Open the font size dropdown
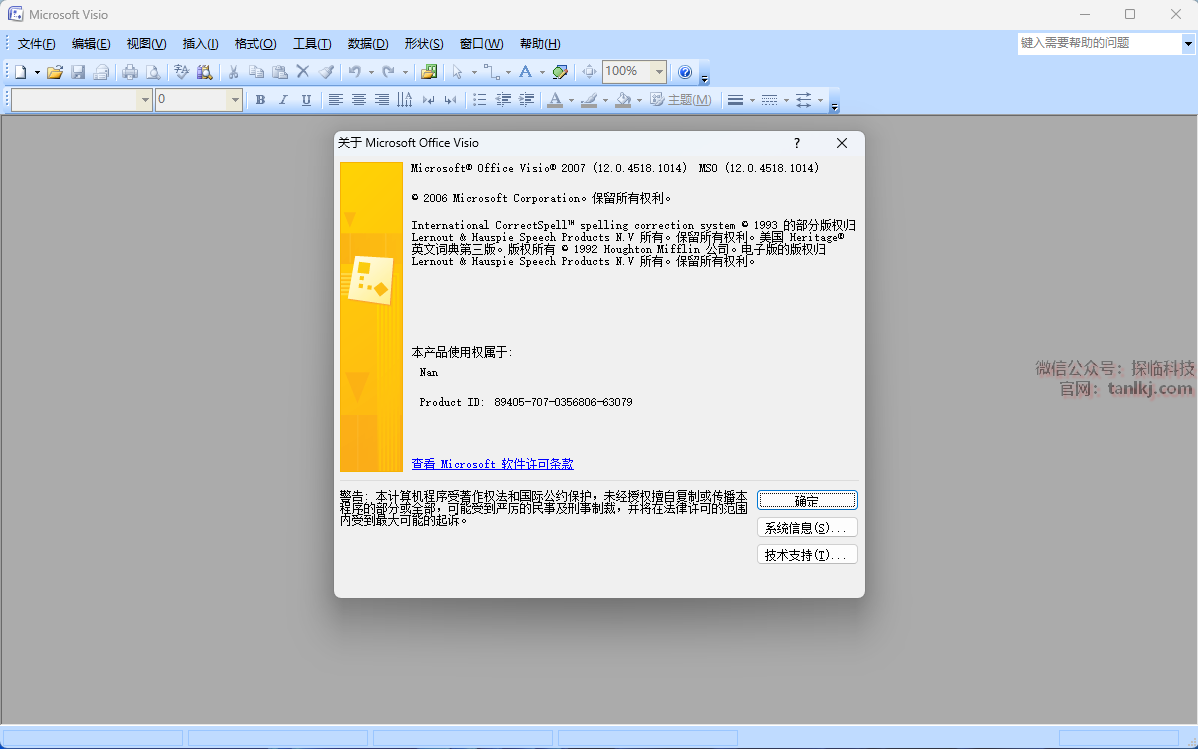1198x749 pixels. pyautogui.click(x=236, y=100)
